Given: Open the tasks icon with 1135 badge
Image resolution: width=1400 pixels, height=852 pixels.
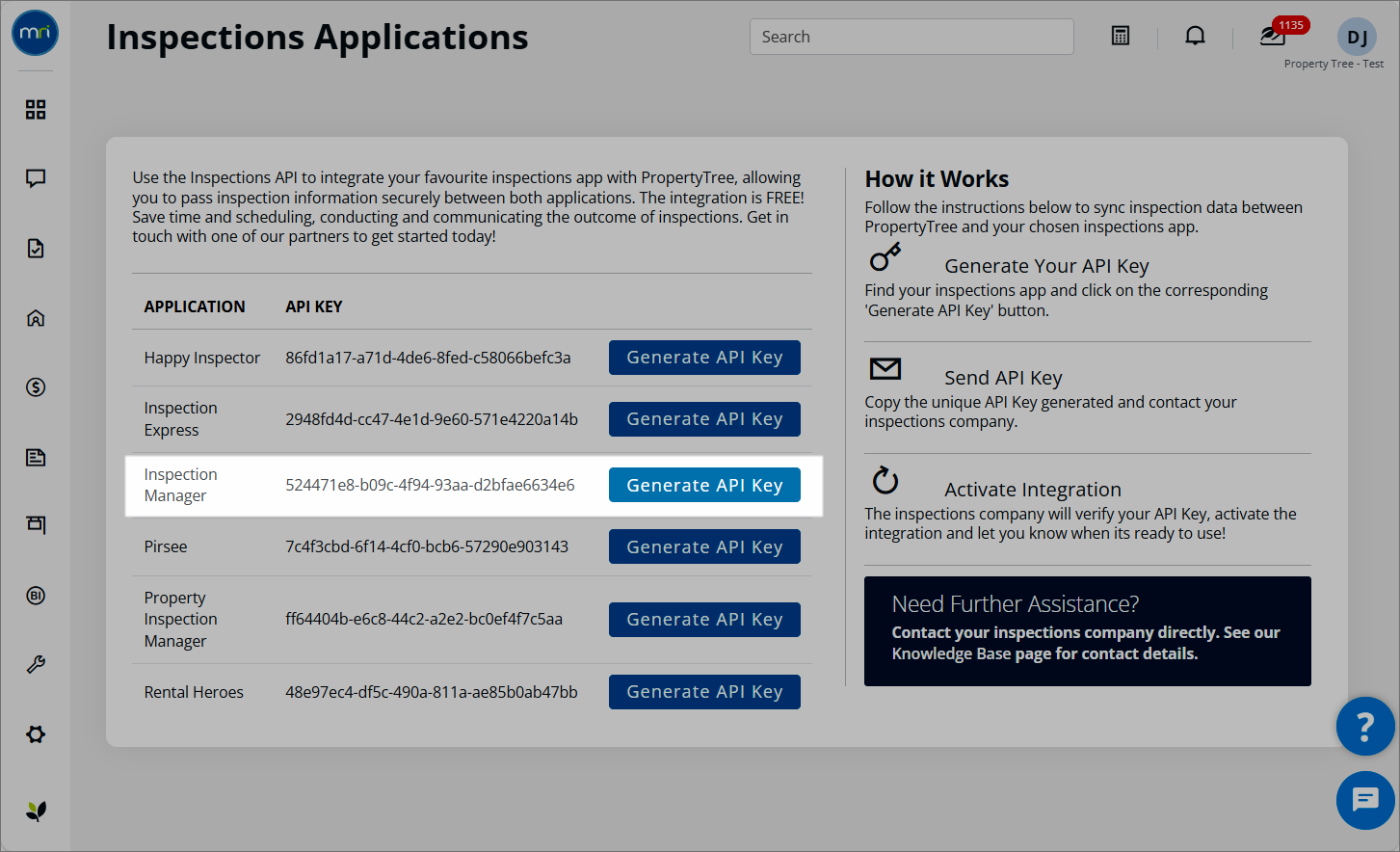Looking at the screenshot, I should [1273, 36].
